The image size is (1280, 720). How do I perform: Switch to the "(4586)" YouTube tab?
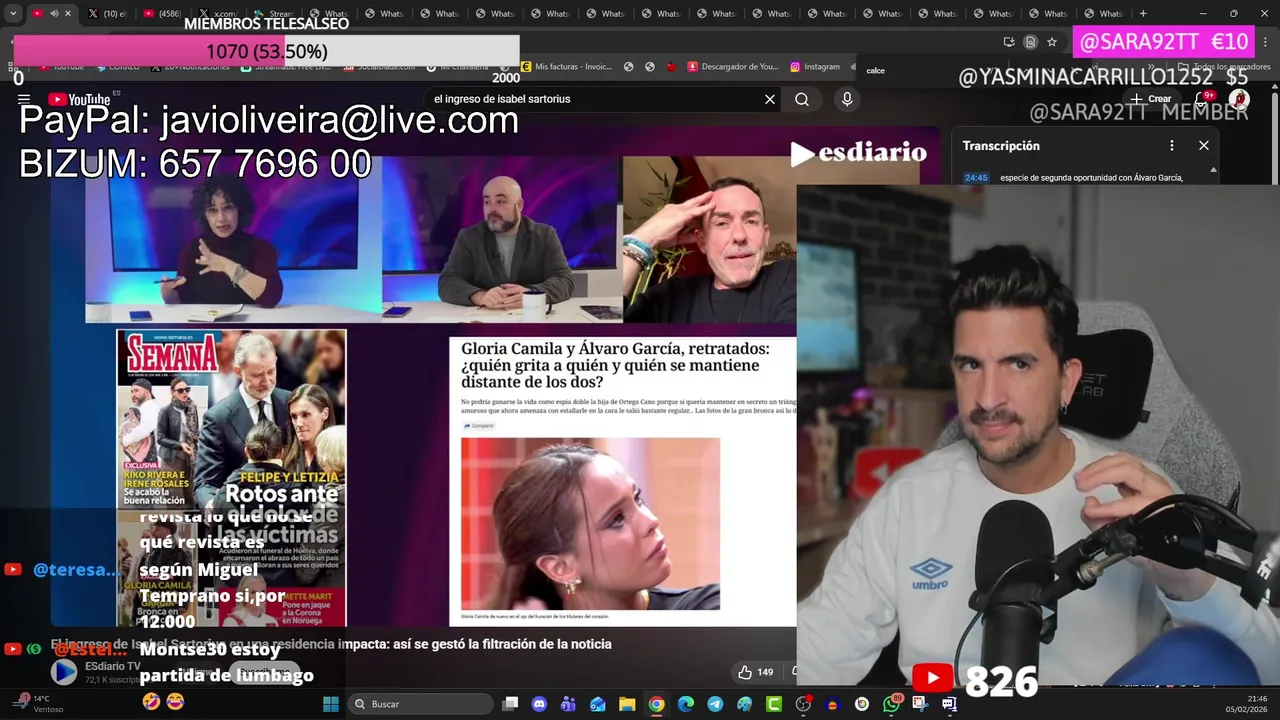click(x=161, y=13)
